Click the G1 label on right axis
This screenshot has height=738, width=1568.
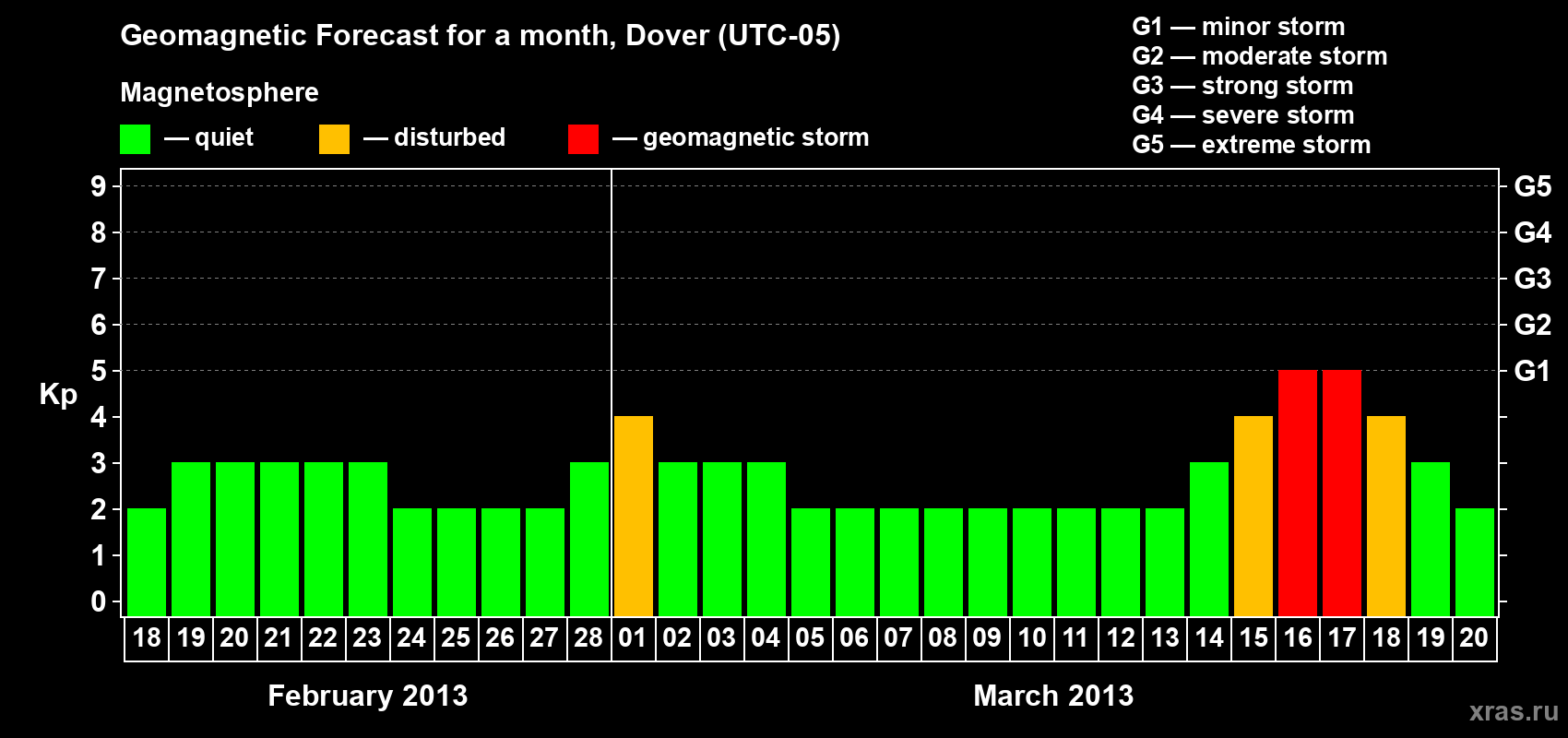click(1533, 371)
